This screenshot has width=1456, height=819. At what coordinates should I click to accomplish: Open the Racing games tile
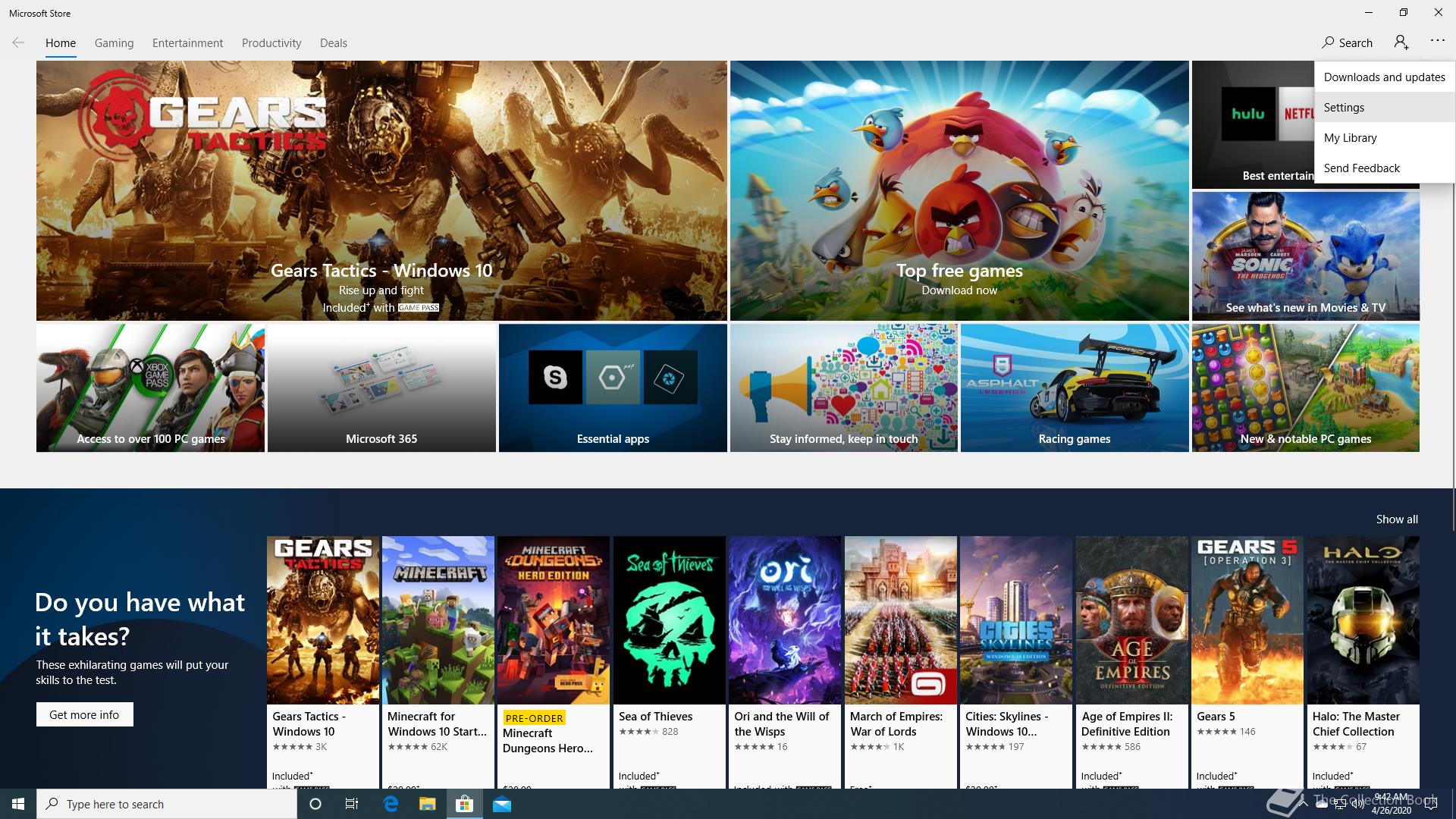tap(1075, 388)
